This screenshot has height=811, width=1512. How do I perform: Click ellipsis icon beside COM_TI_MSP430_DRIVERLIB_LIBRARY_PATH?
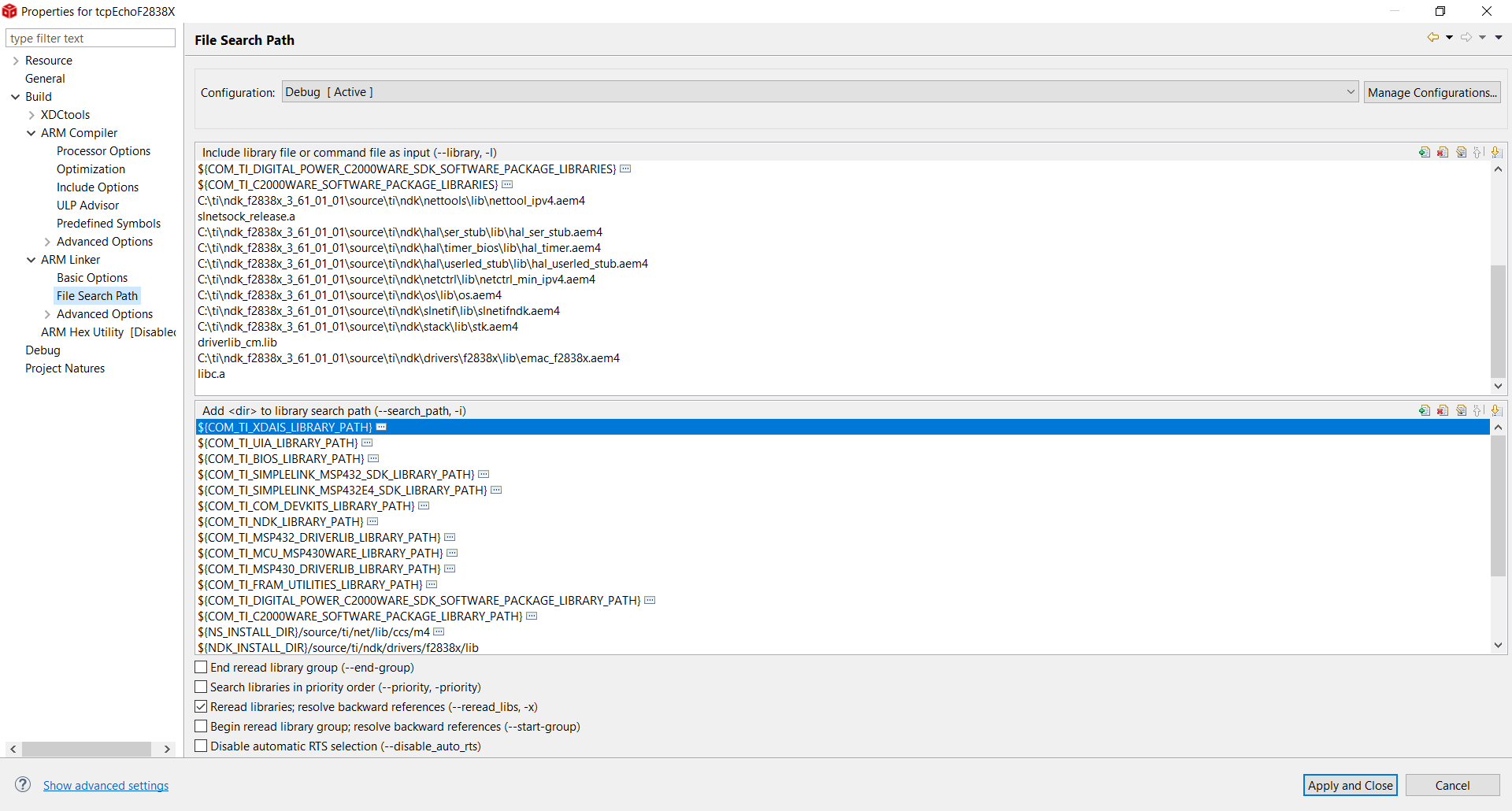click(x=450, y=569)
